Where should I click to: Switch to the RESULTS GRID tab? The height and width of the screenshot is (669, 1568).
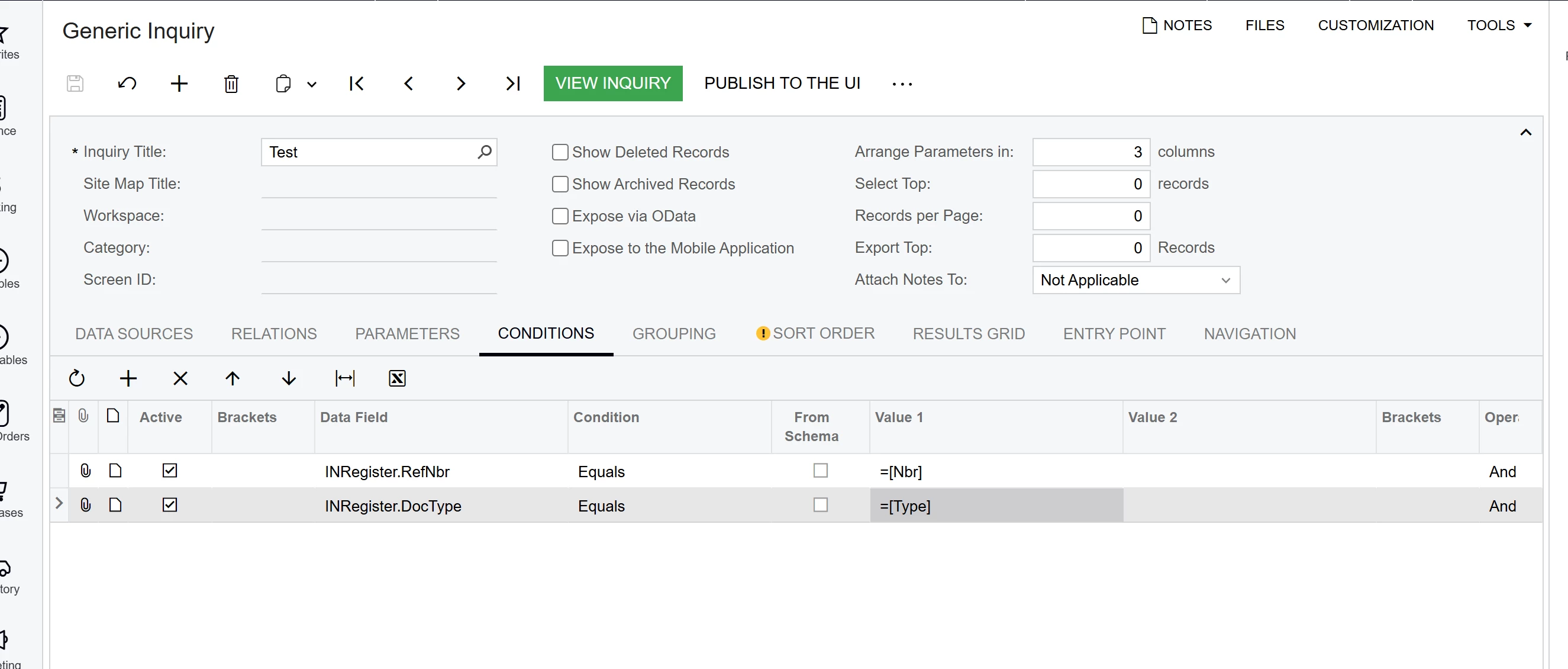coord(969,334)
